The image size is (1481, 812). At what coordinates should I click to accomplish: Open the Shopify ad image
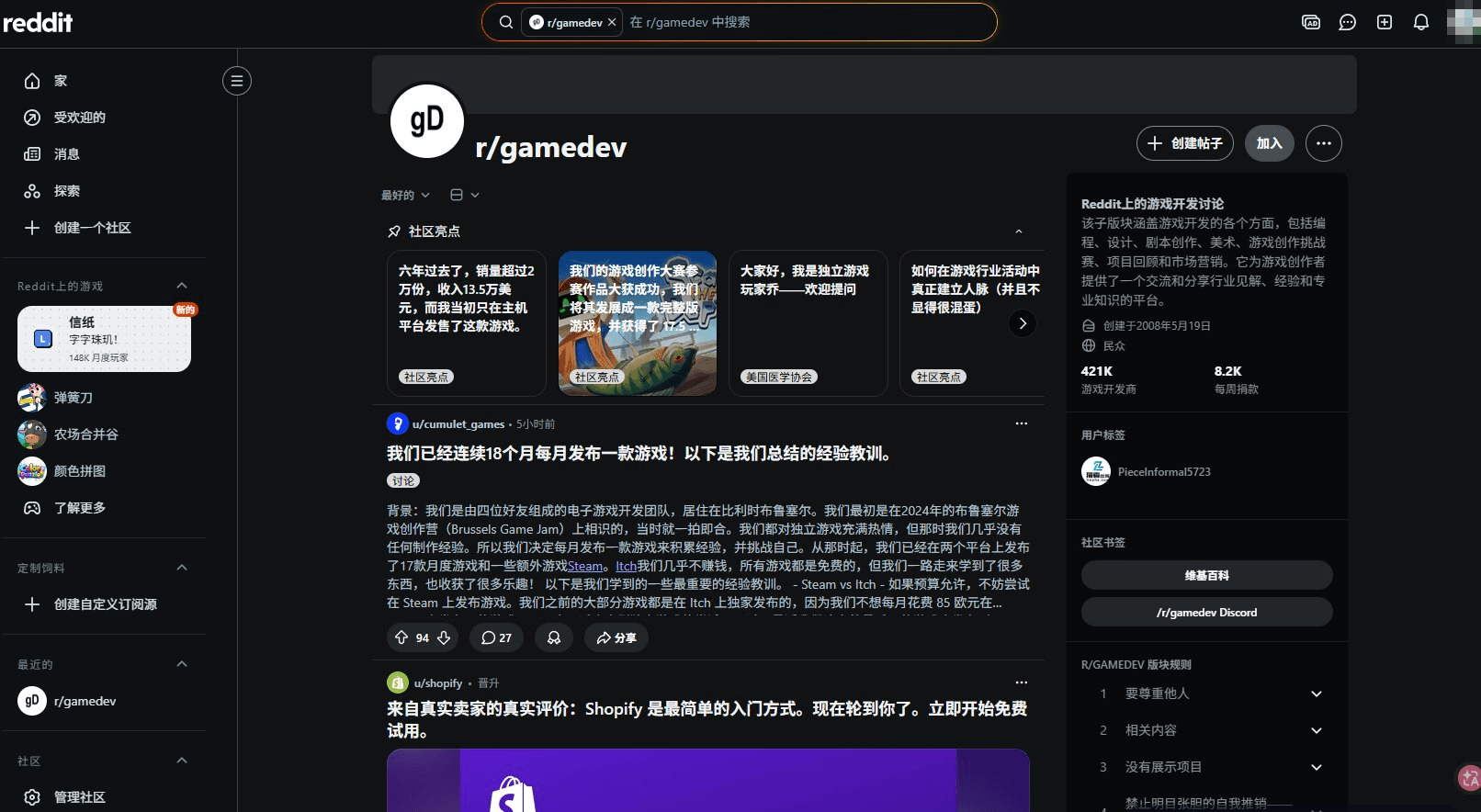pyautogui.click(x=708, y=781)
